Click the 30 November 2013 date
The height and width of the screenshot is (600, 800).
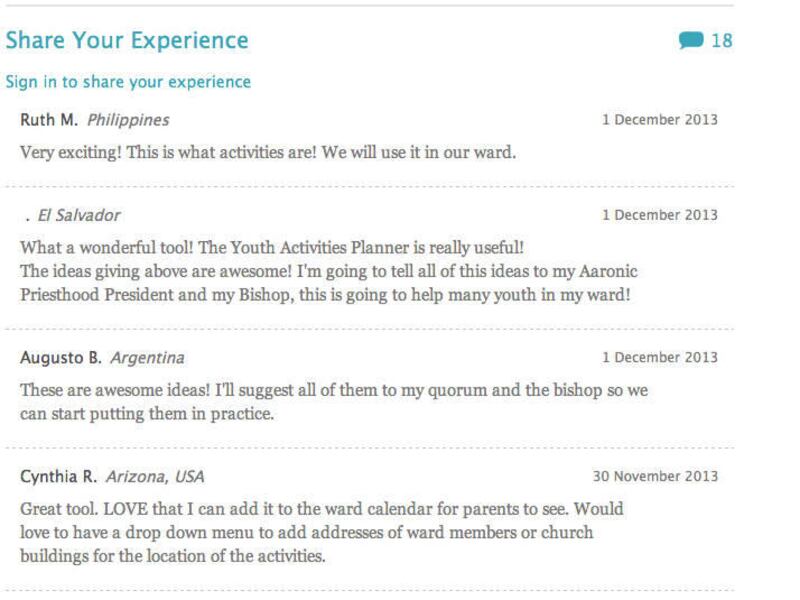pyautogui.click(x=655, y=477)
